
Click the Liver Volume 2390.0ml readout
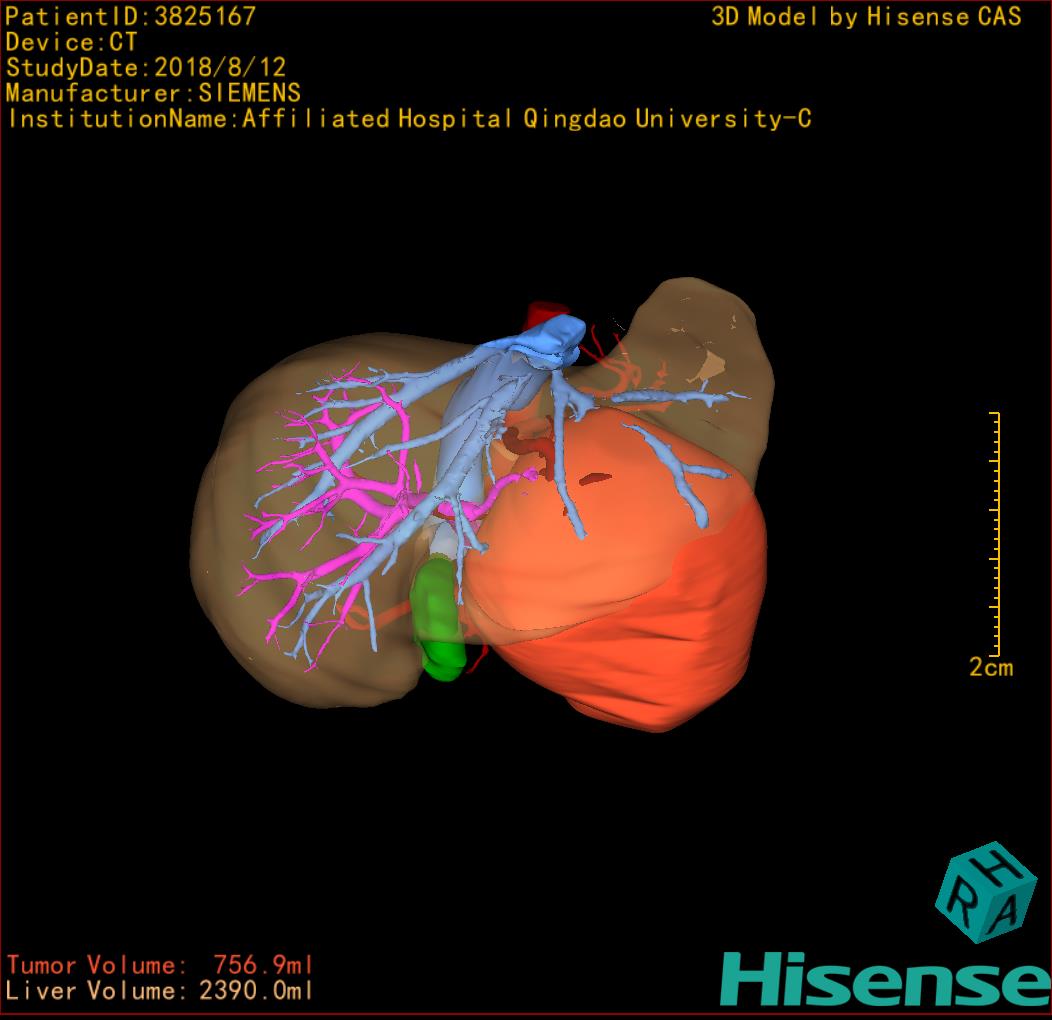(x=160, y=991)
